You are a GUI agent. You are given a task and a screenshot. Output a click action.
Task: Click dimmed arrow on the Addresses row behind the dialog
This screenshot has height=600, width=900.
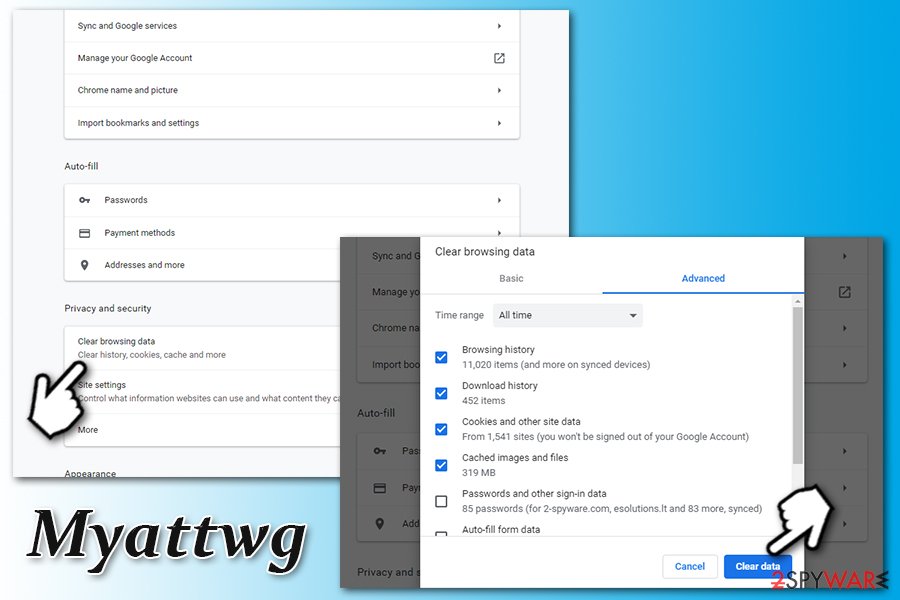coord(844,524)
